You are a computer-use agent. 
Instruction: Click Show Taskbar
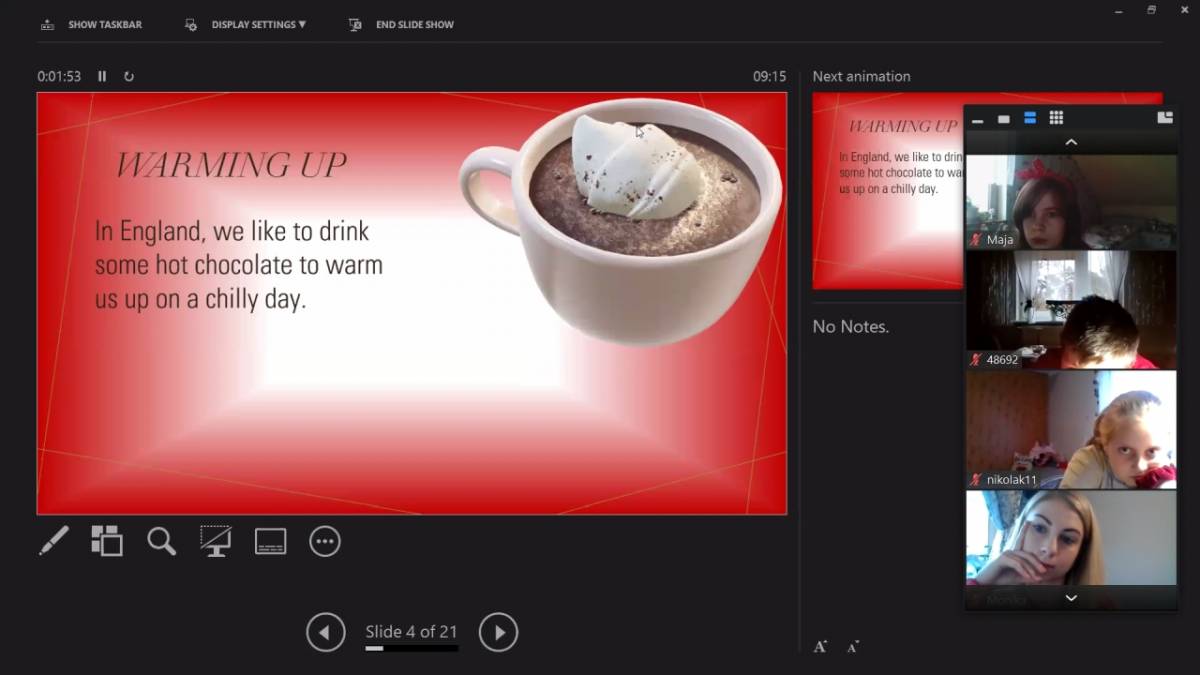(x=91, y=24)
